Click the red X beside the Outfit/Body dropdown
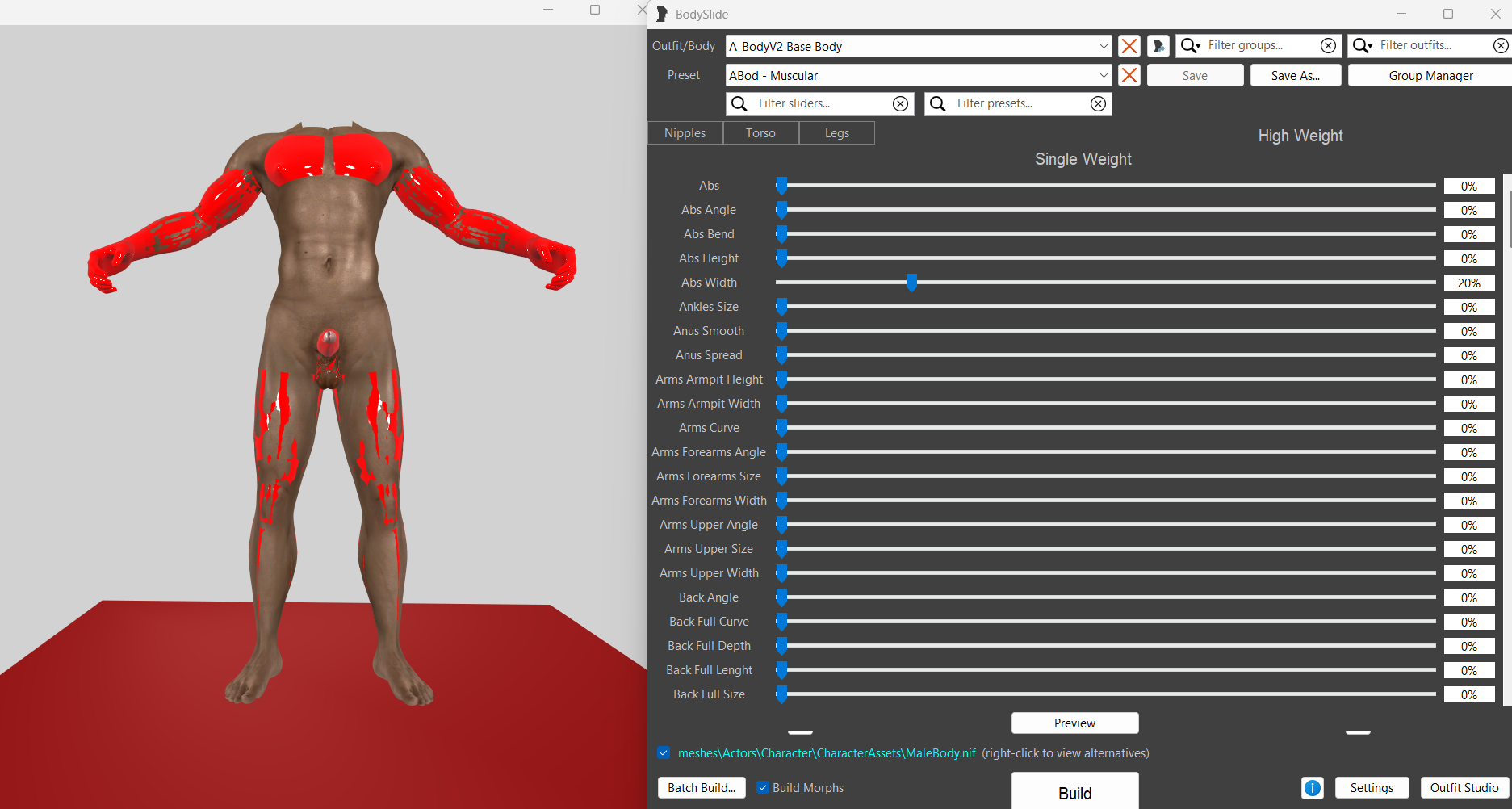 pyautogui.click(x=1129, y=46)
